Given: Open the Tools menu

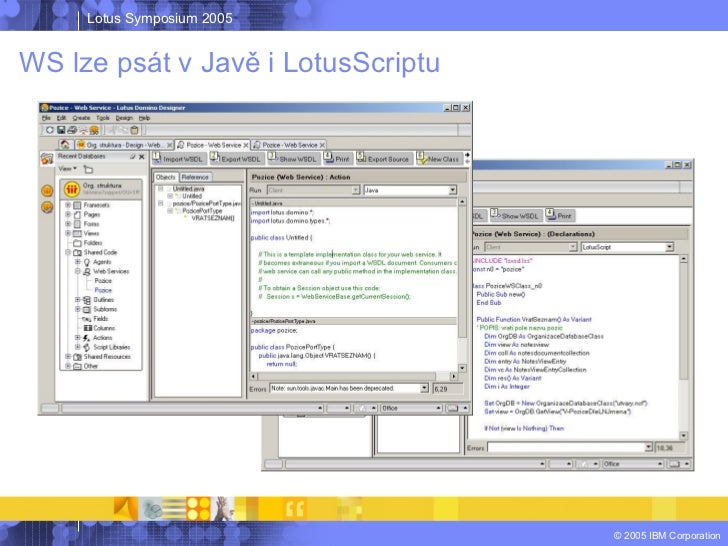Looking at the screenshot, I should click(x=103, y=118).
